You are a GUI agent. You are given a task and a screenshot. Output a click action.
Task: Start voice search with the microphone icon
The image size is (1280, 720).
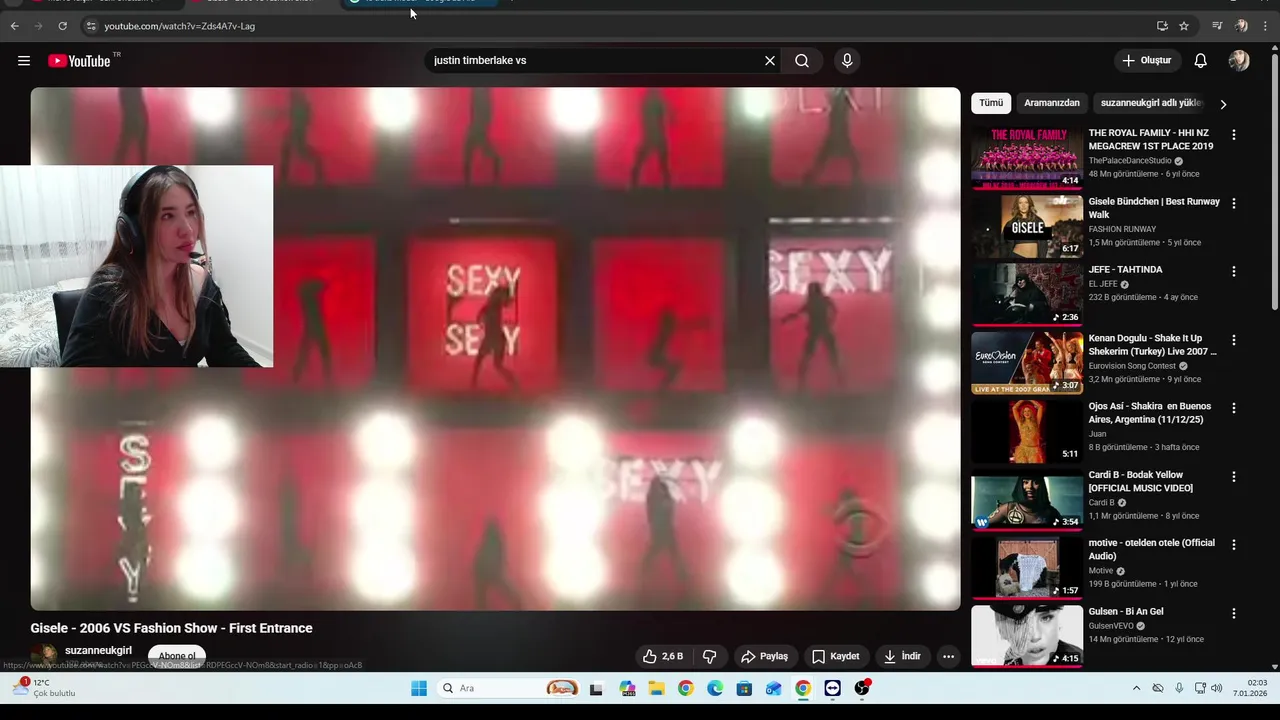coord(847,61)
